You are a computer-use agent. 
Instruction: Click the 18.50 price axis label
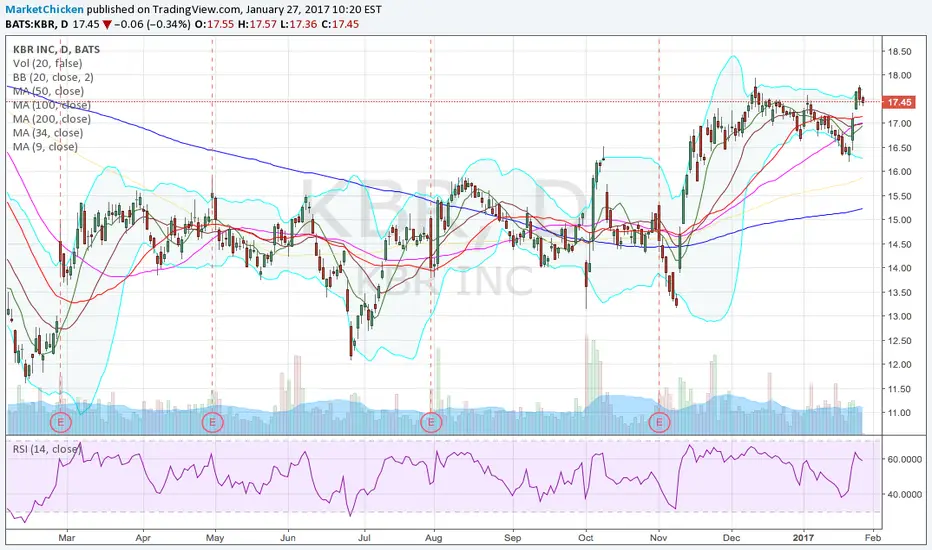point(899,52)
